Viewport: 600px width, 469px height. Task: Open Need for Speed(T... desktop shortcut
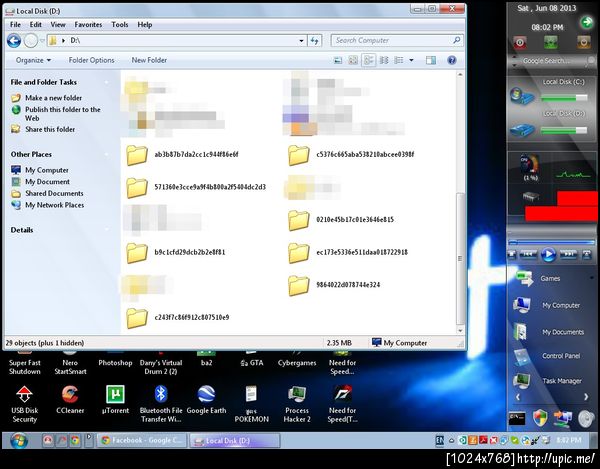coord(342,404)
